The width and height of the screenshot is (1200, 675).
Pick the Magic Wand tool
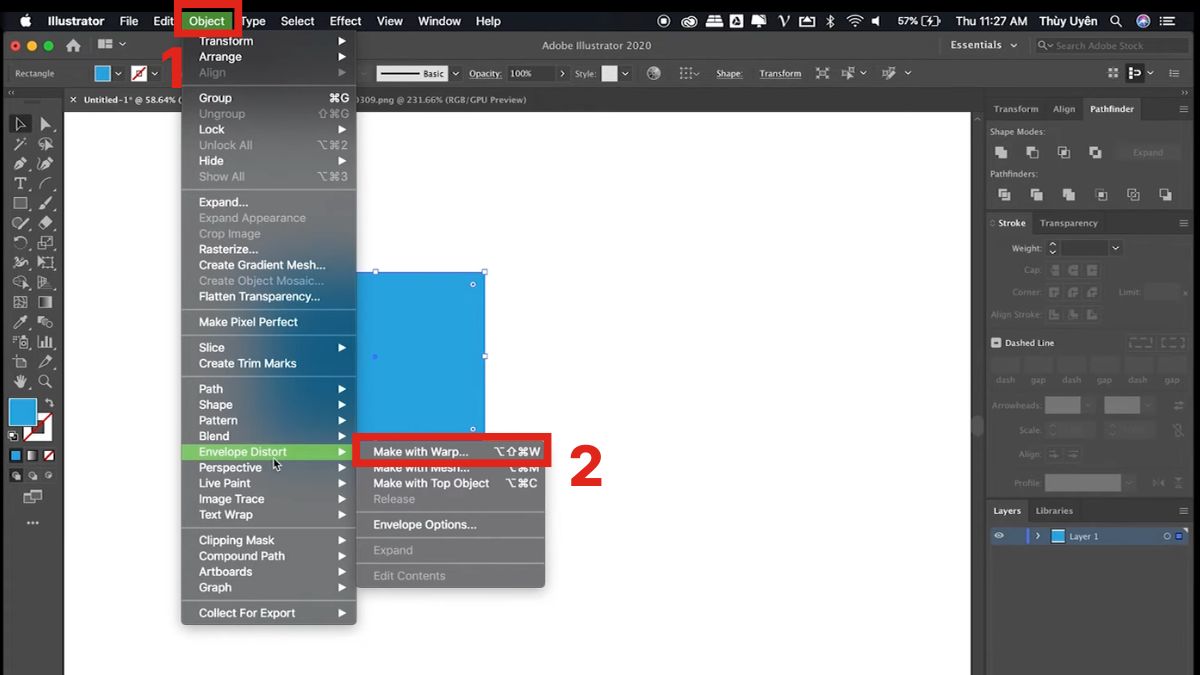click(20, 144)
